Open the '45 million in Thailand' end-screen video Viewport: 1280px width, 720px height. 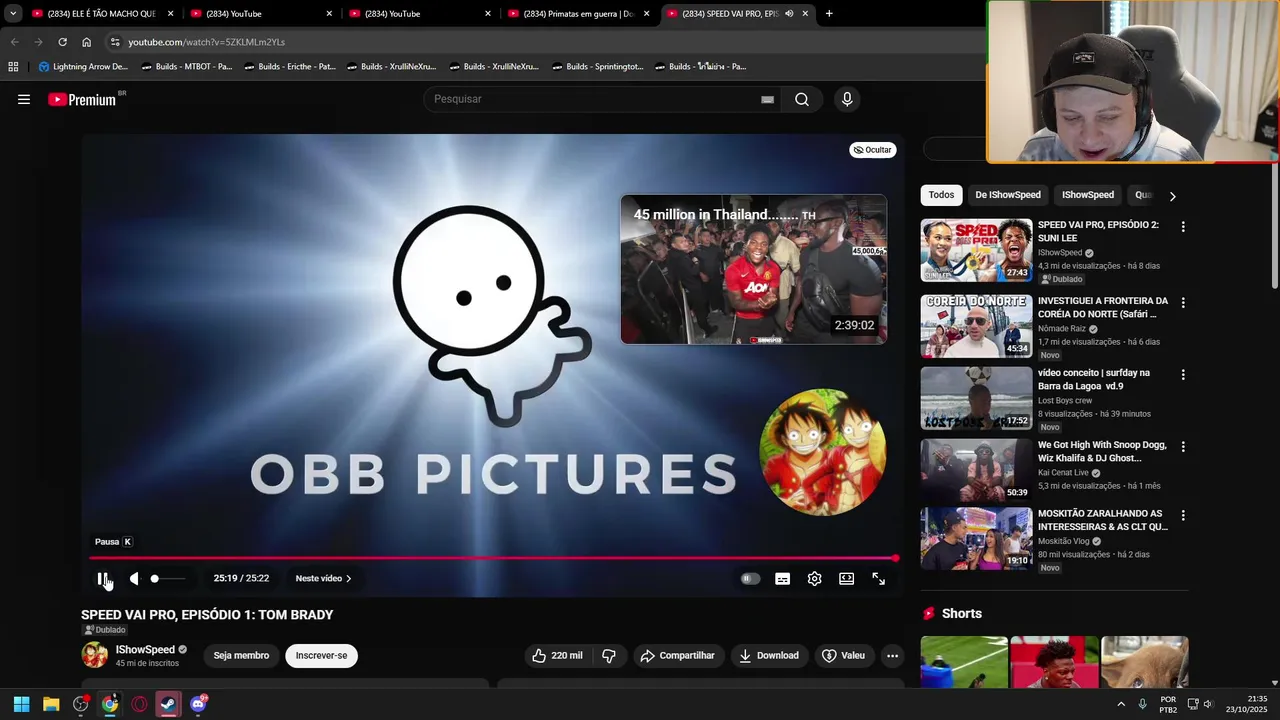tap(753, 269)
